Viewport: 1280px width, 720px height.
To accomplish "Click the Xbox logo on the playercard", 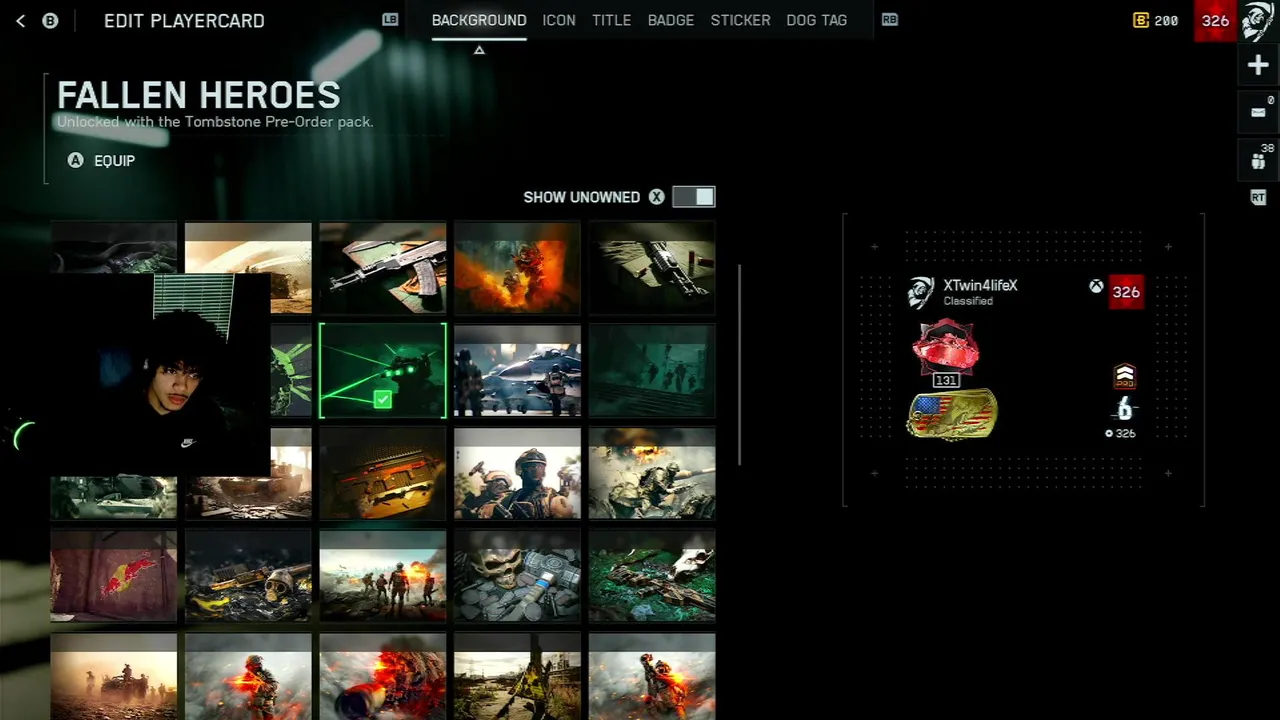I will coord(1096,287).
